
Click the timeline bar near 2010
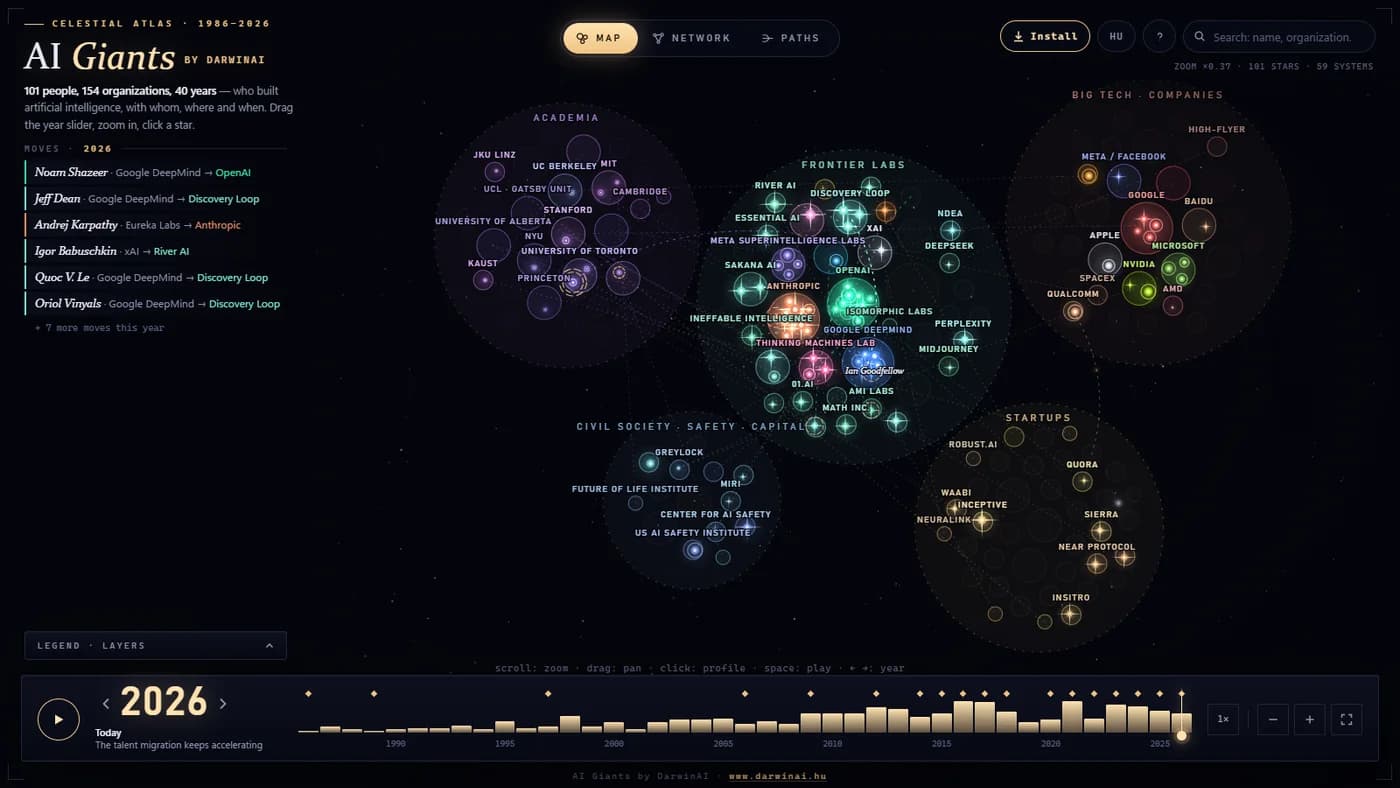pyautogui.click(x=832, y=723)
